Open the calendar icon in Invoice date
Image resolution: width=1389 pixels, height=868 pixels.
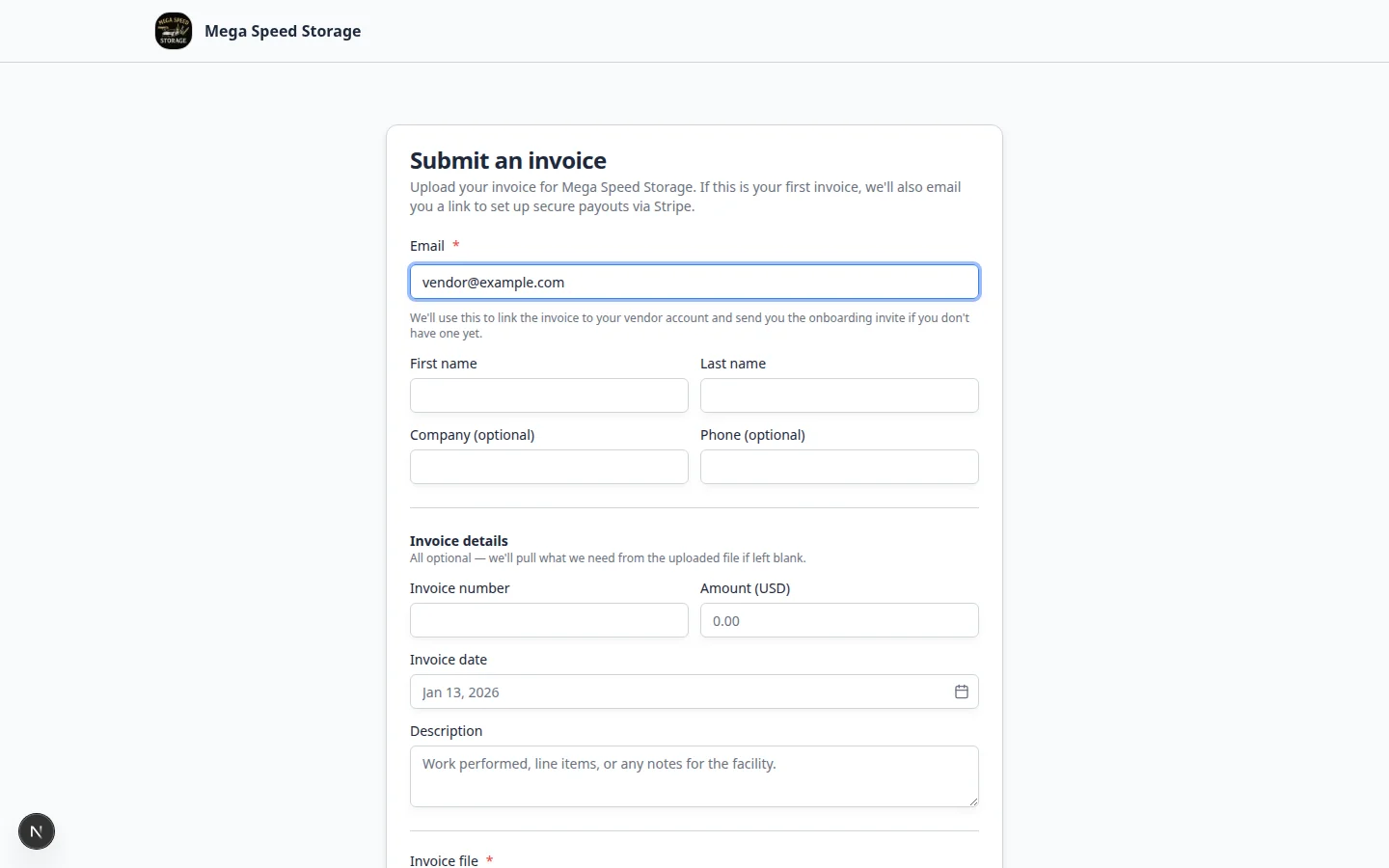coord(962,692)
